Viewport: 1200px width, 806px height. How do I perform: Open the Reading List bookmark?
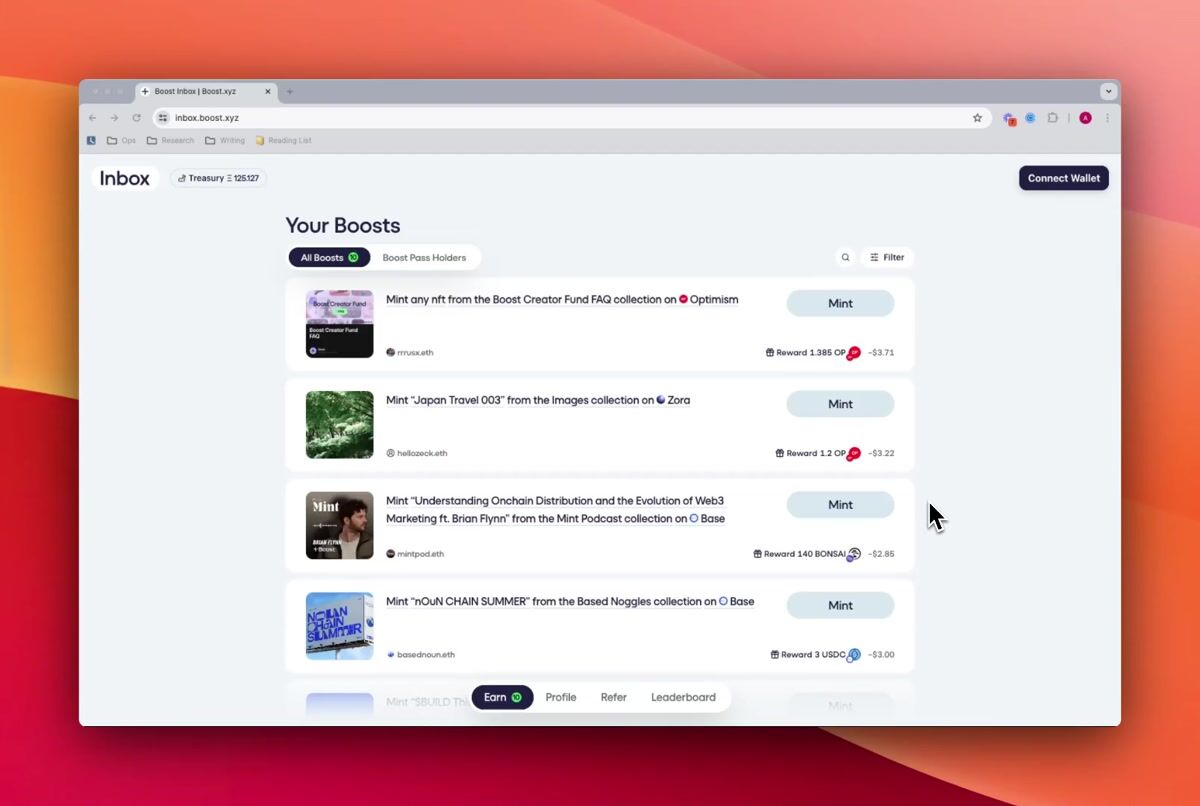click(284, 141)
